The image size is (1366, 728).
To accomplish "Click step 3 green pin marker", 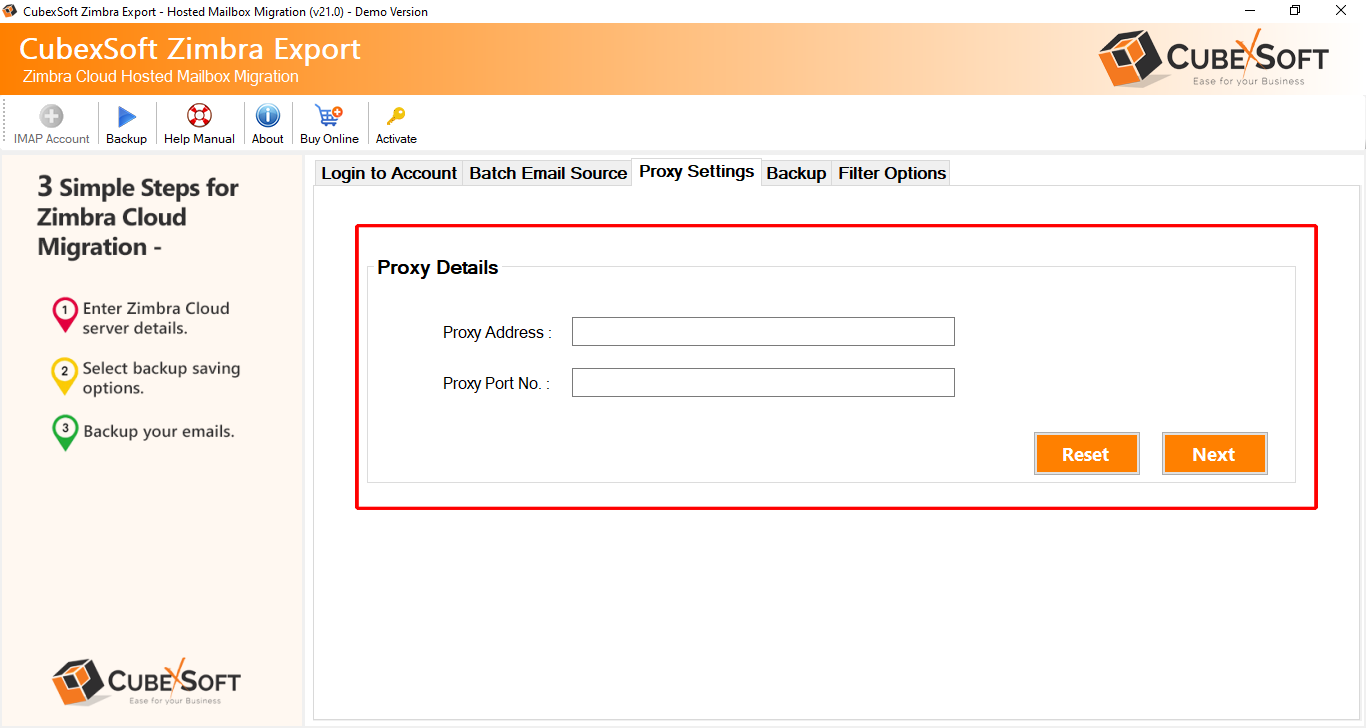I will click(x=65, y=433).
